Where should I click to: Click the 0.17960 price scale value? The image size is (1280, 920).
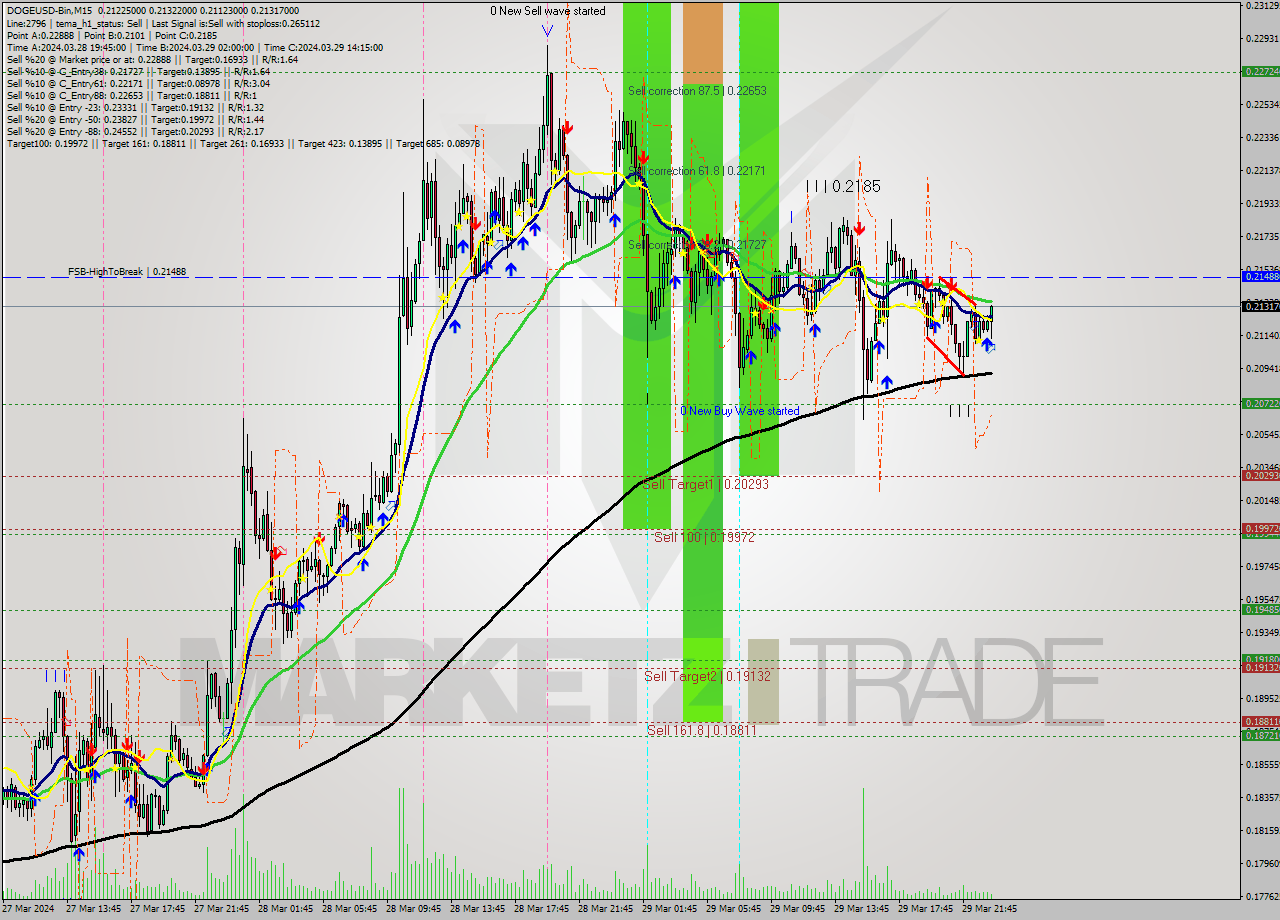[x=1263, y=863]
